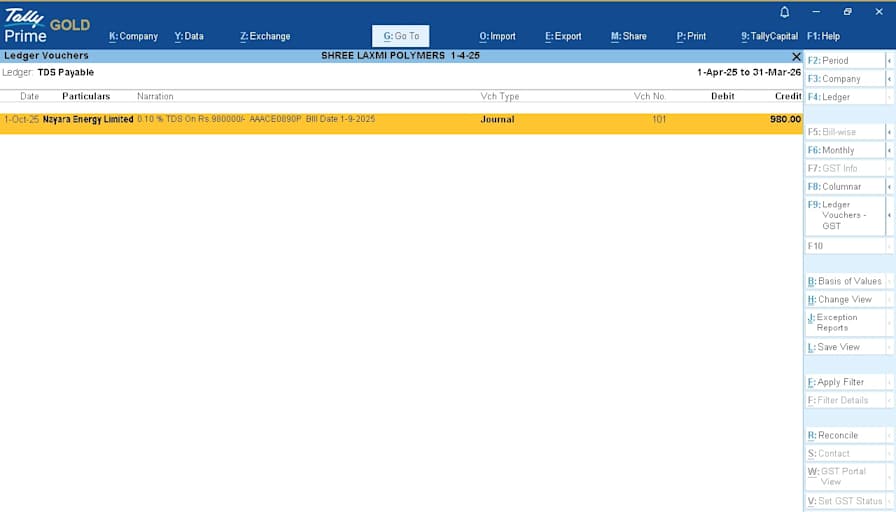The width and height of the screenshot is (896, 512).
Task: Open the Y: Data menu
Action: tap(189, 36)
